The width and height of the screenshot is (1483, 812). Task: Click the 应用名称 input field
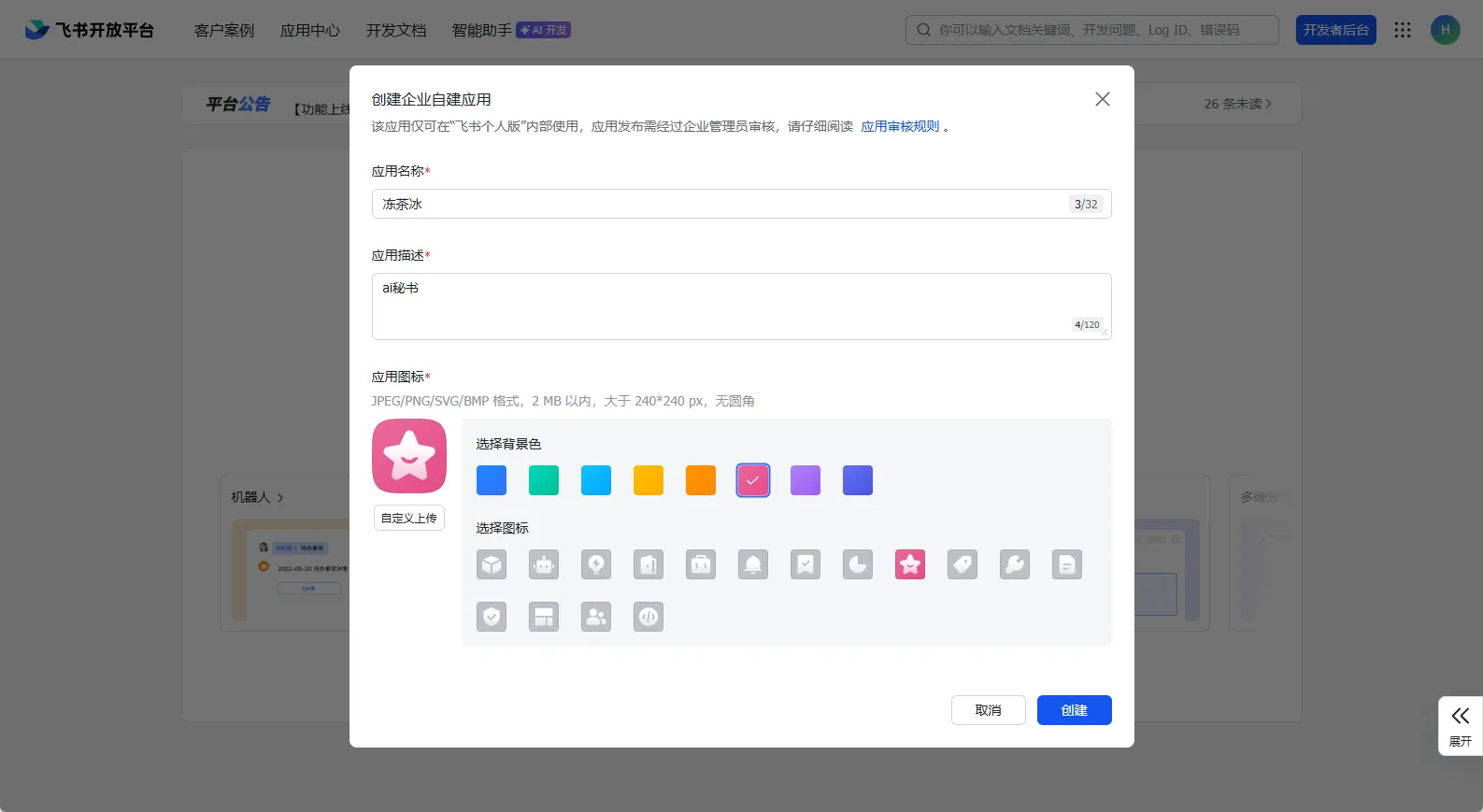pos(720,204)
